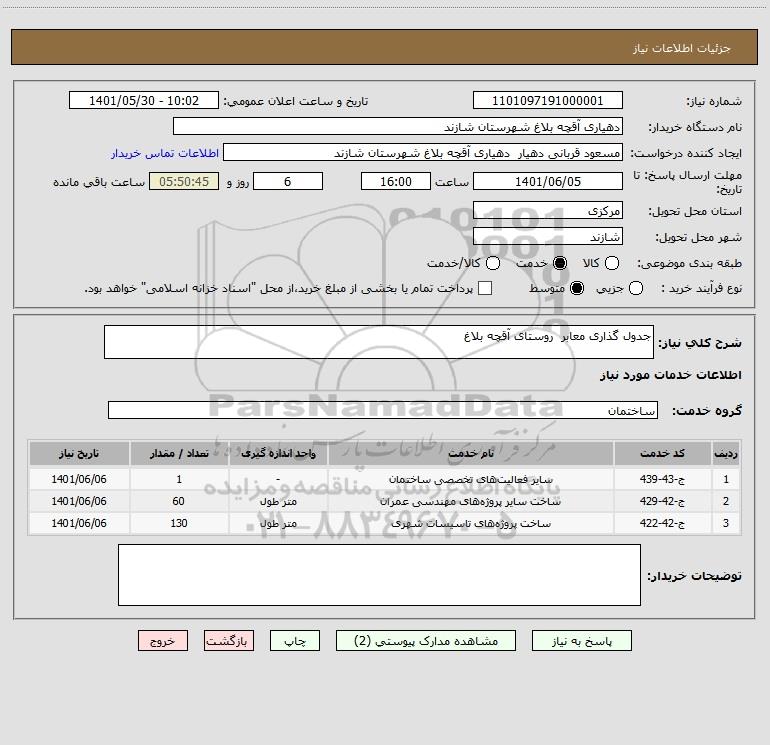Click the deadline date field 1401/06/05

[548, 181]
